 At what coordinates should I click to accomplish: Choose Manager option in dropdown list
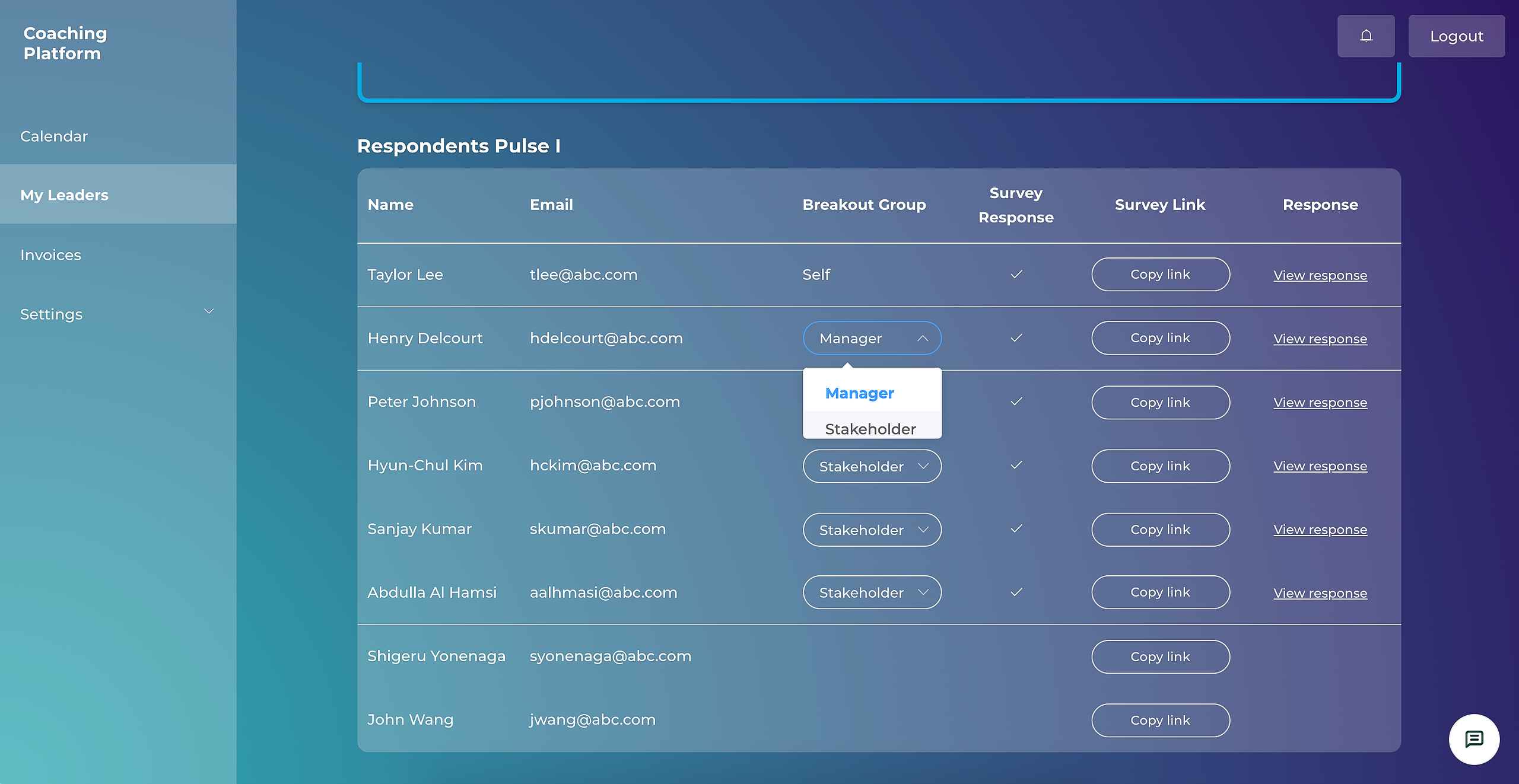(859, 393)
